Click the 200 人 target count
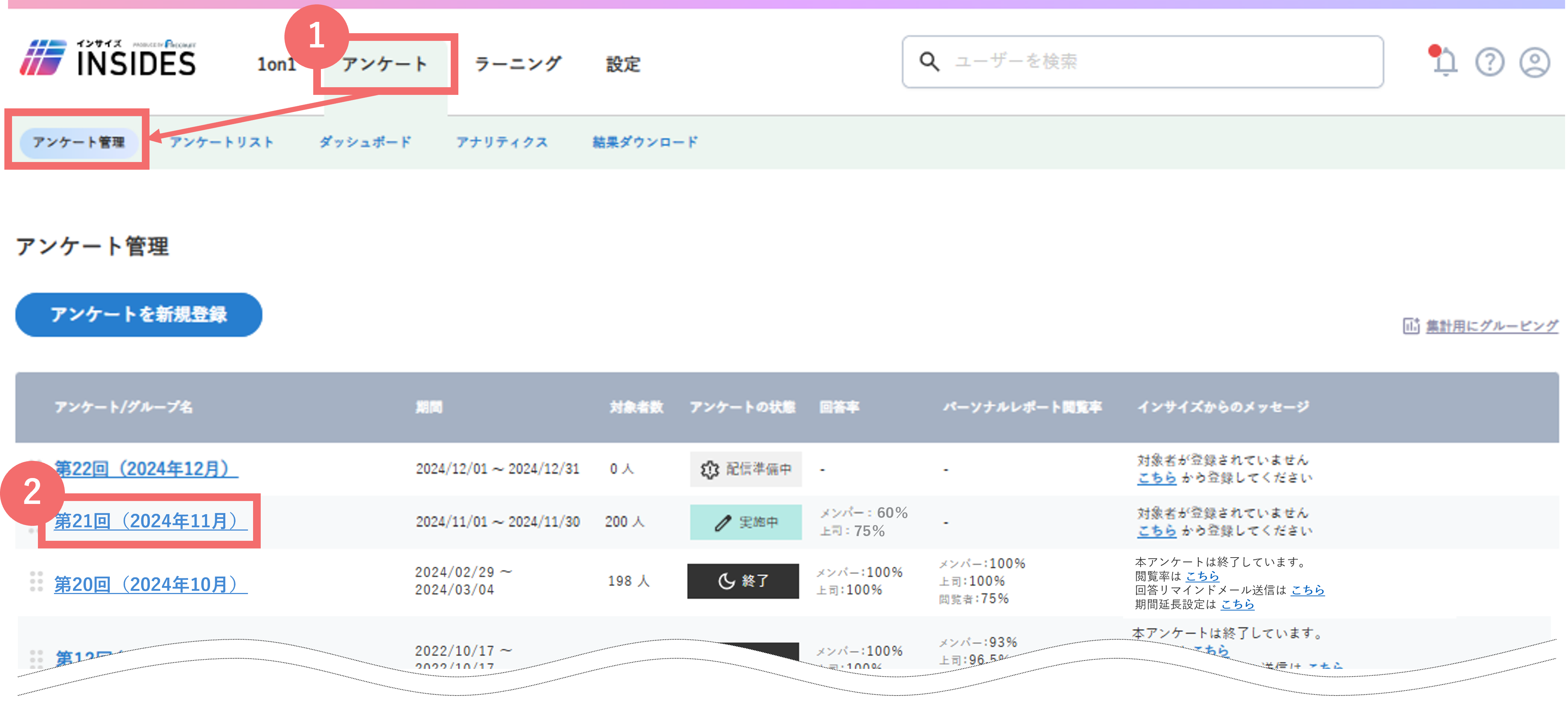 [x=625, y=521]
